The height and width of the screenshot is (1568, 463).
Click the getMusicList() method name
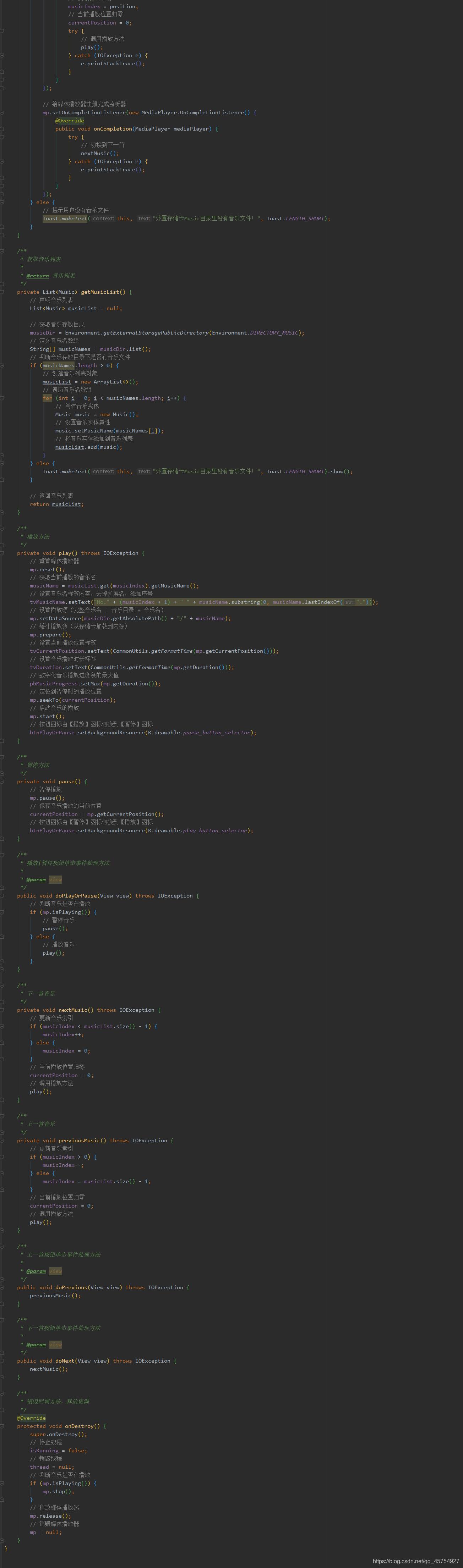pos(103,292)
